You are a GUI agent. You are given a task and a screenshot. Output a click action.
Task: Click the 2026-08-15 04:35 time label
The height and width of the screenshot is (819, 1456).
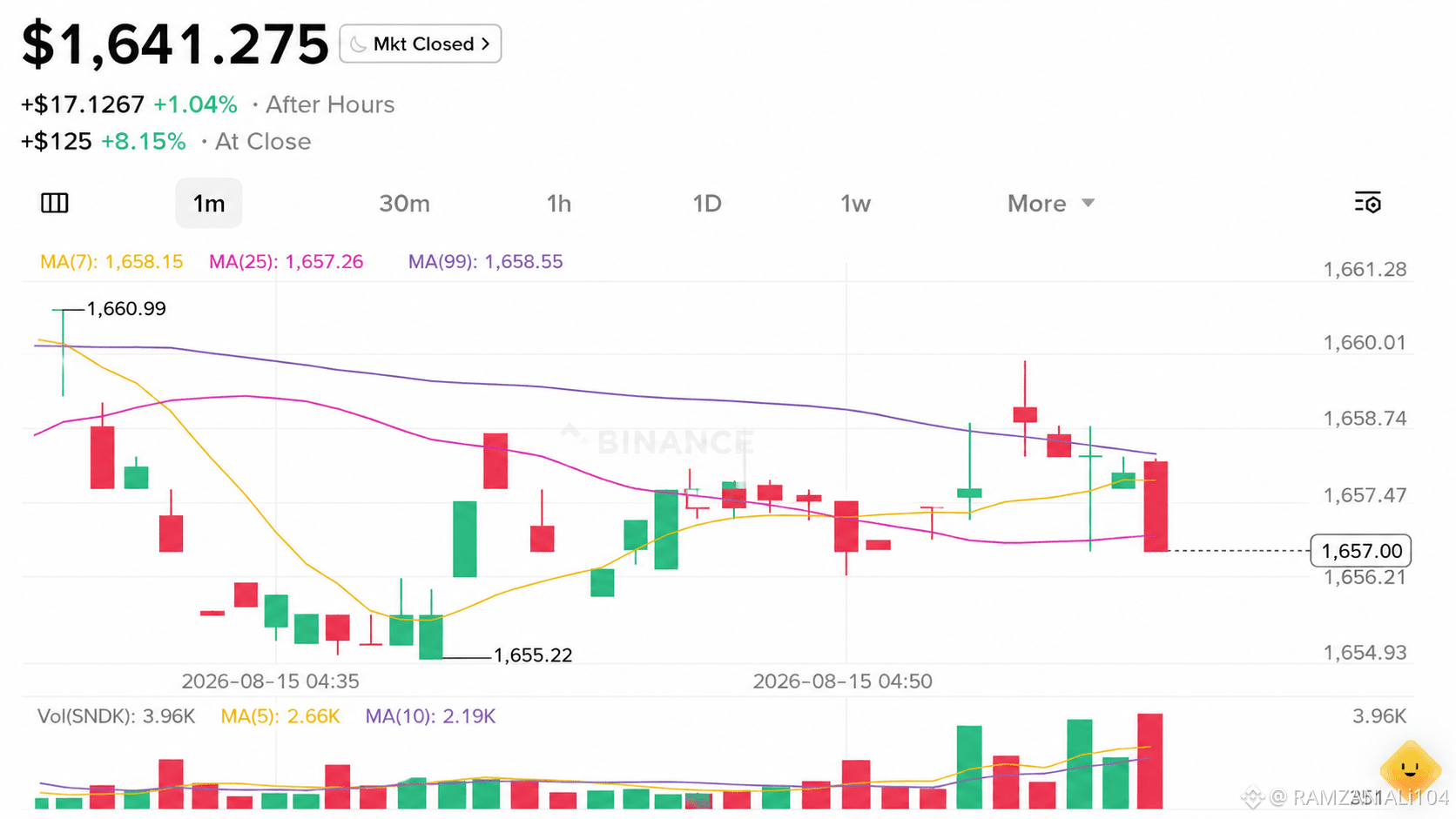coord(270,681)
